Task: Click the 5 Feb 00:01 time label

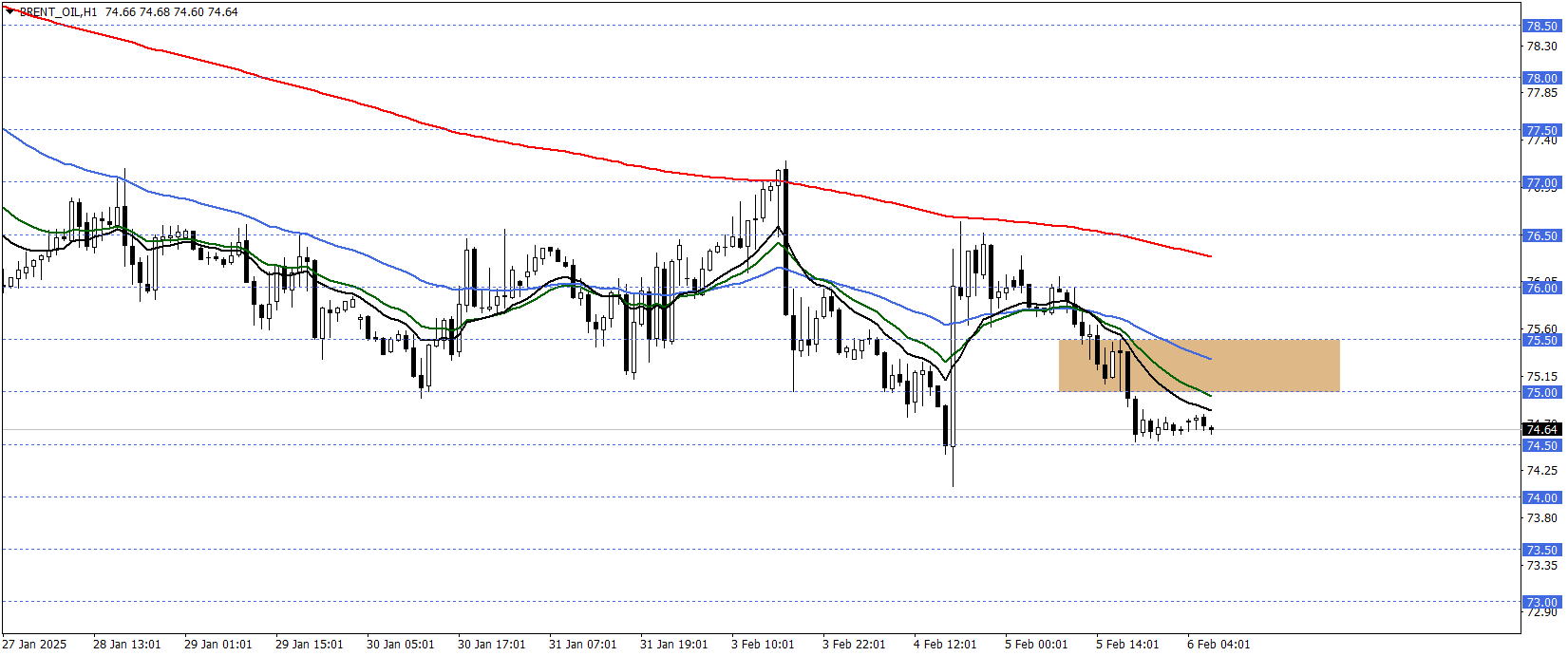Action: (x=1036, y=644)
